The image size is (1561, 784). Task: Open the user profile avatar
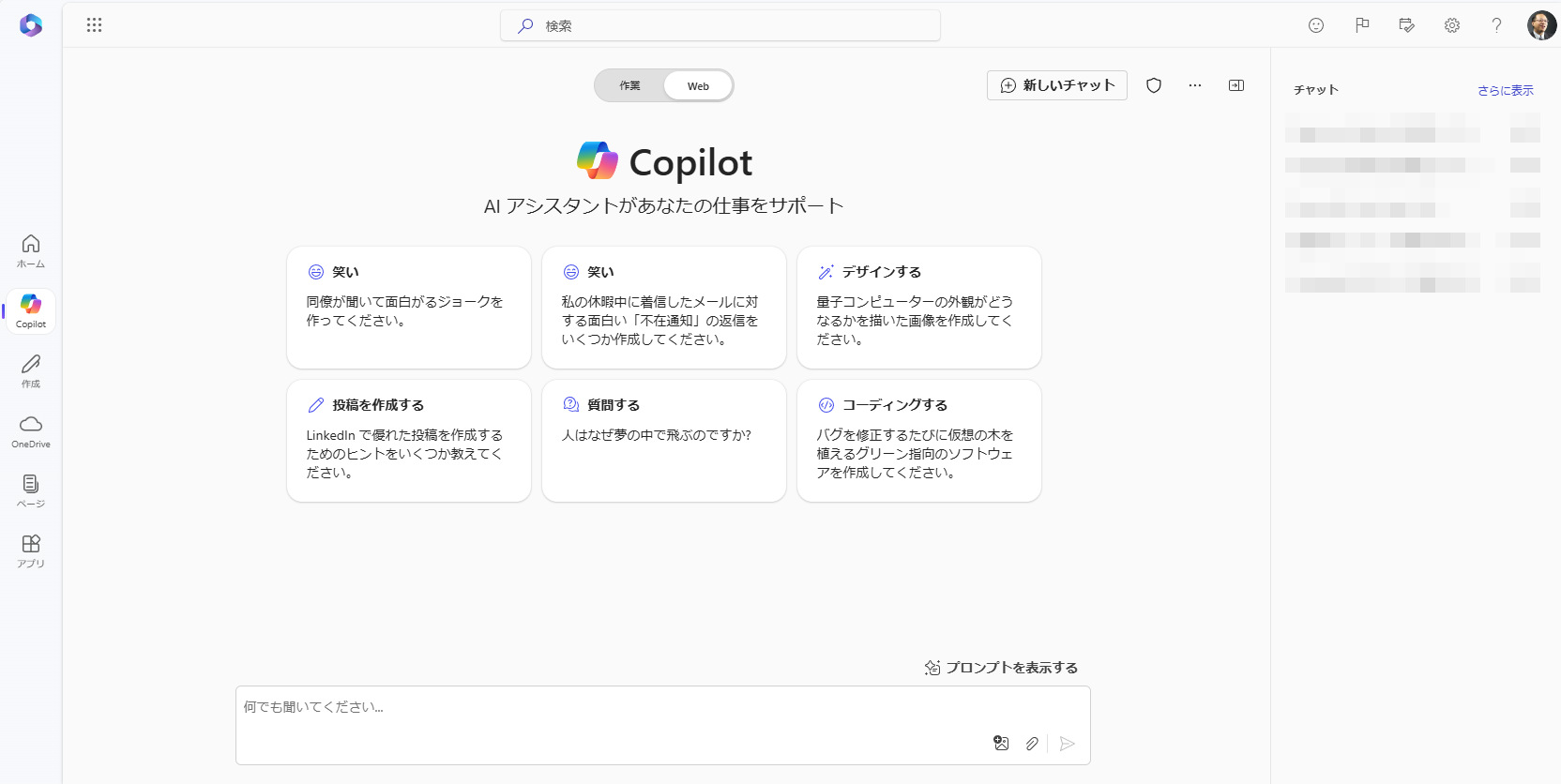[x=1541, y=25]
